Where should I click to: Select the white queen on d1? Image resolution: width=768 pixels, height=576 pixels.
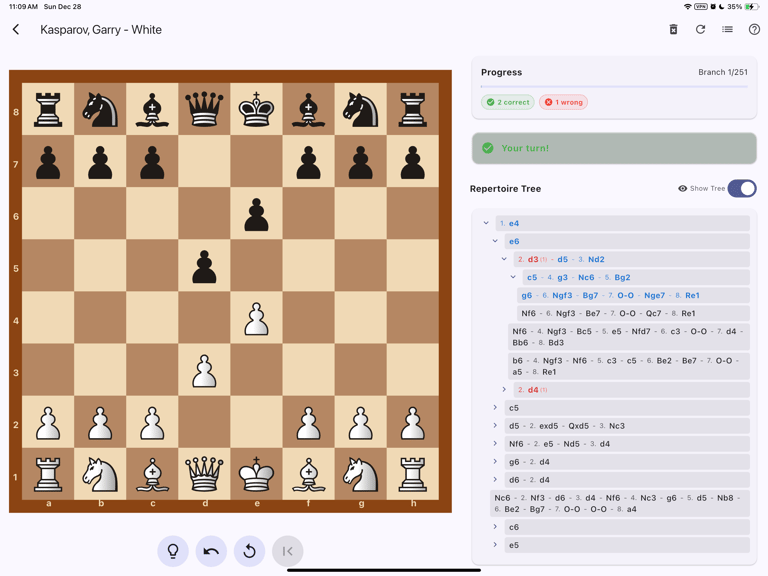[204, 474]
